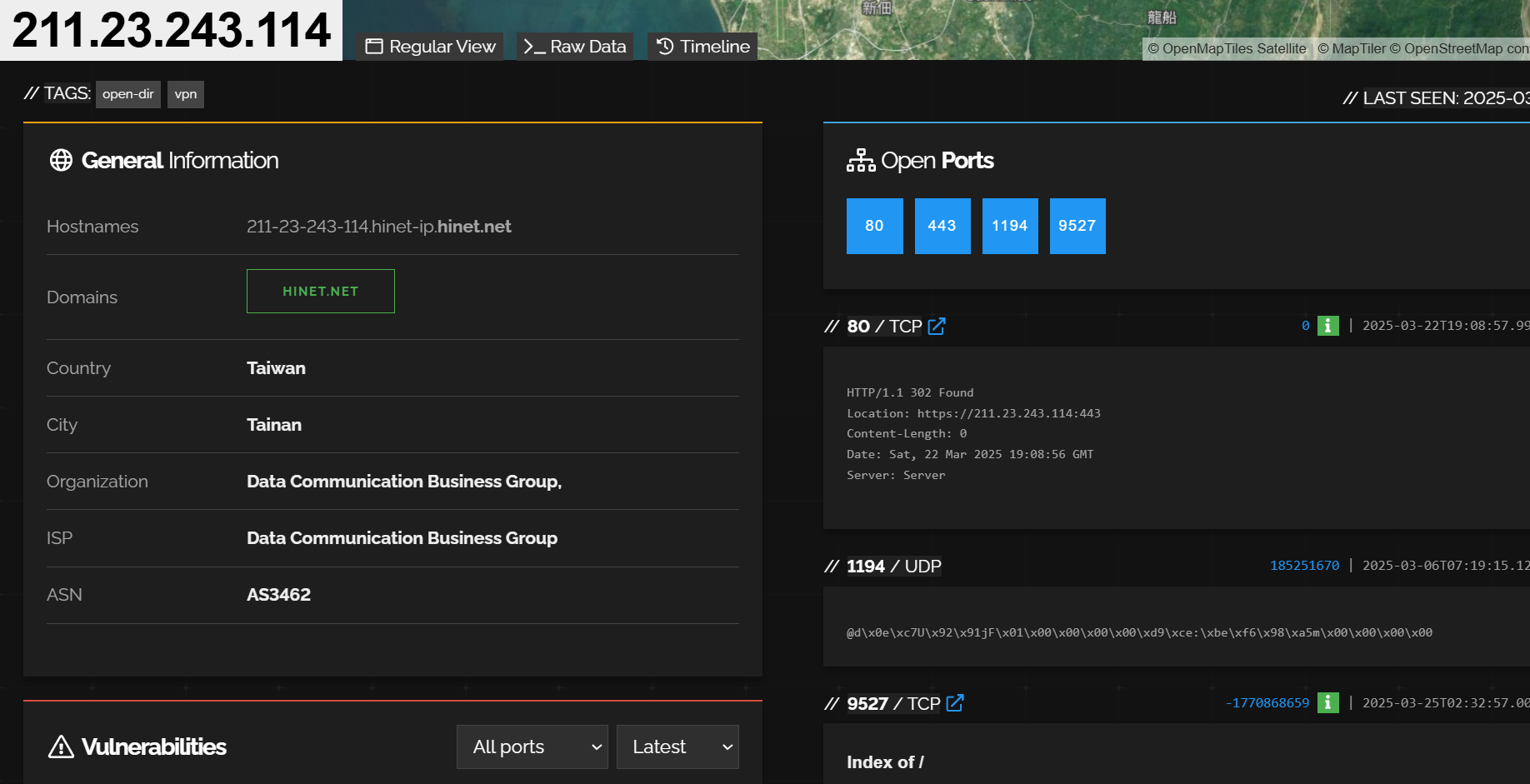The image size is (1530, 784).
Task: Open the Raw Data view
Action: [x=574, y=47]
